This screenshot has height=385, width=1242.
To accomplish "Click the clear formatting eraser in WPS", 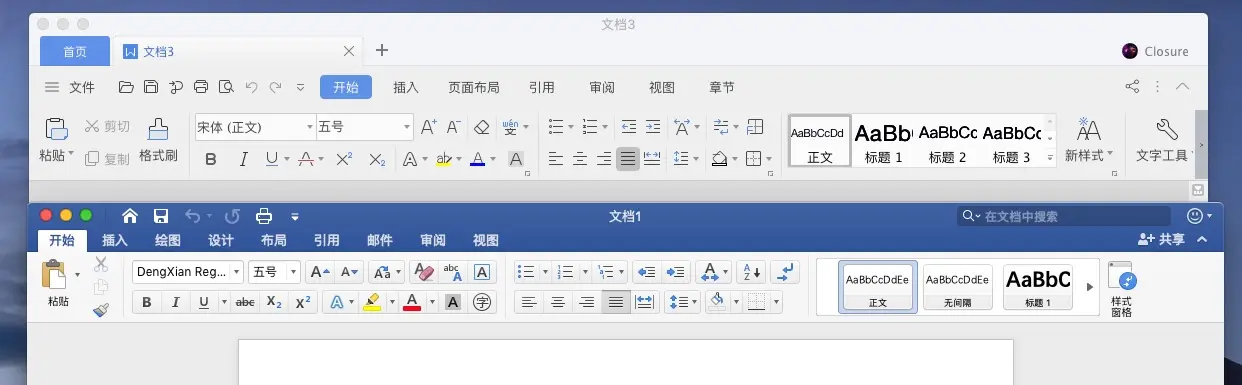I will (x=481, y=127).
